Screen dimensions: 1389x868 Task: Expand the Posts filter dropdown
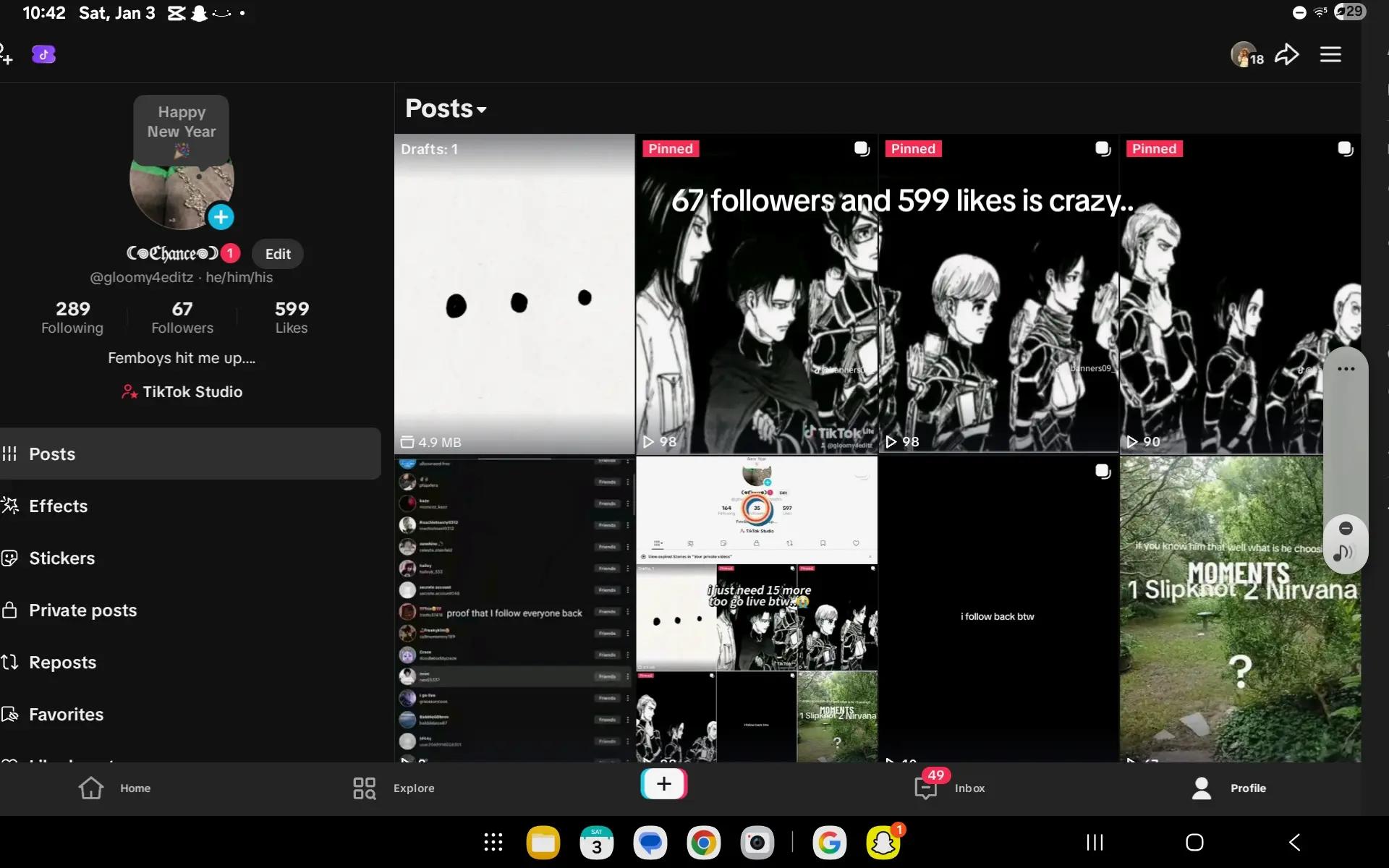coord(446,109)
